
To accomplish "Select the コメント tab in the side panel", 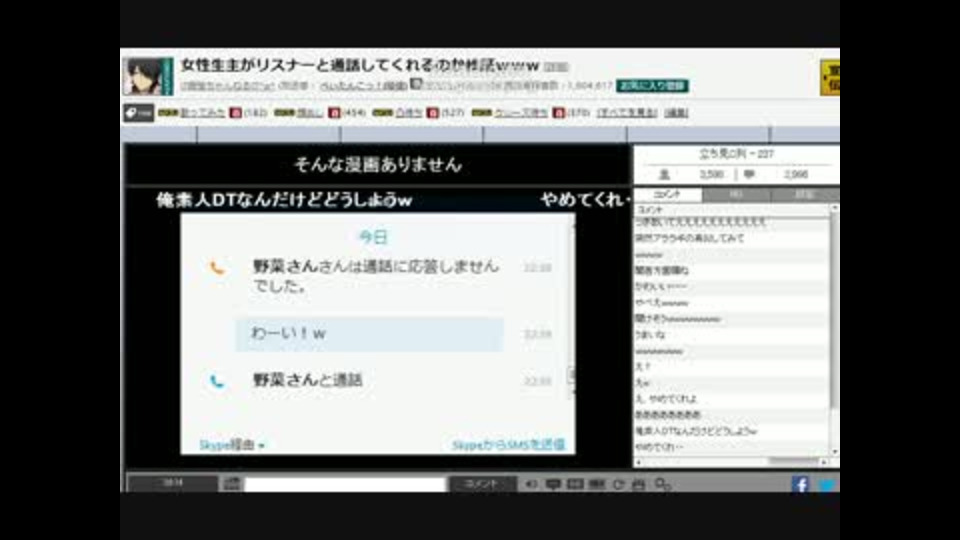I will click(x=668, y=195).
